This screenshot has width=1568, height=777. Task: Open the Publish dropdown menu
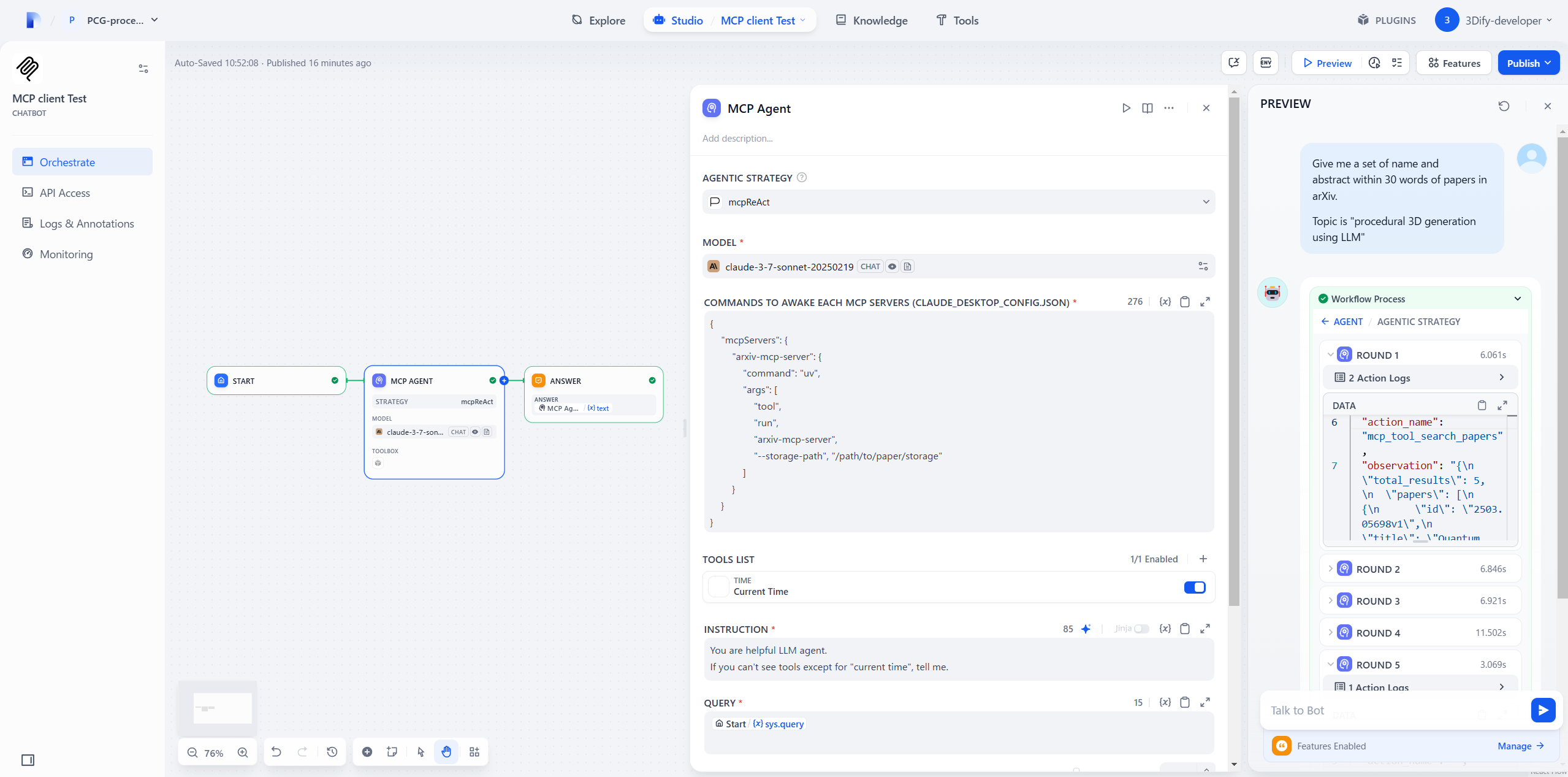coord(1528,63)
